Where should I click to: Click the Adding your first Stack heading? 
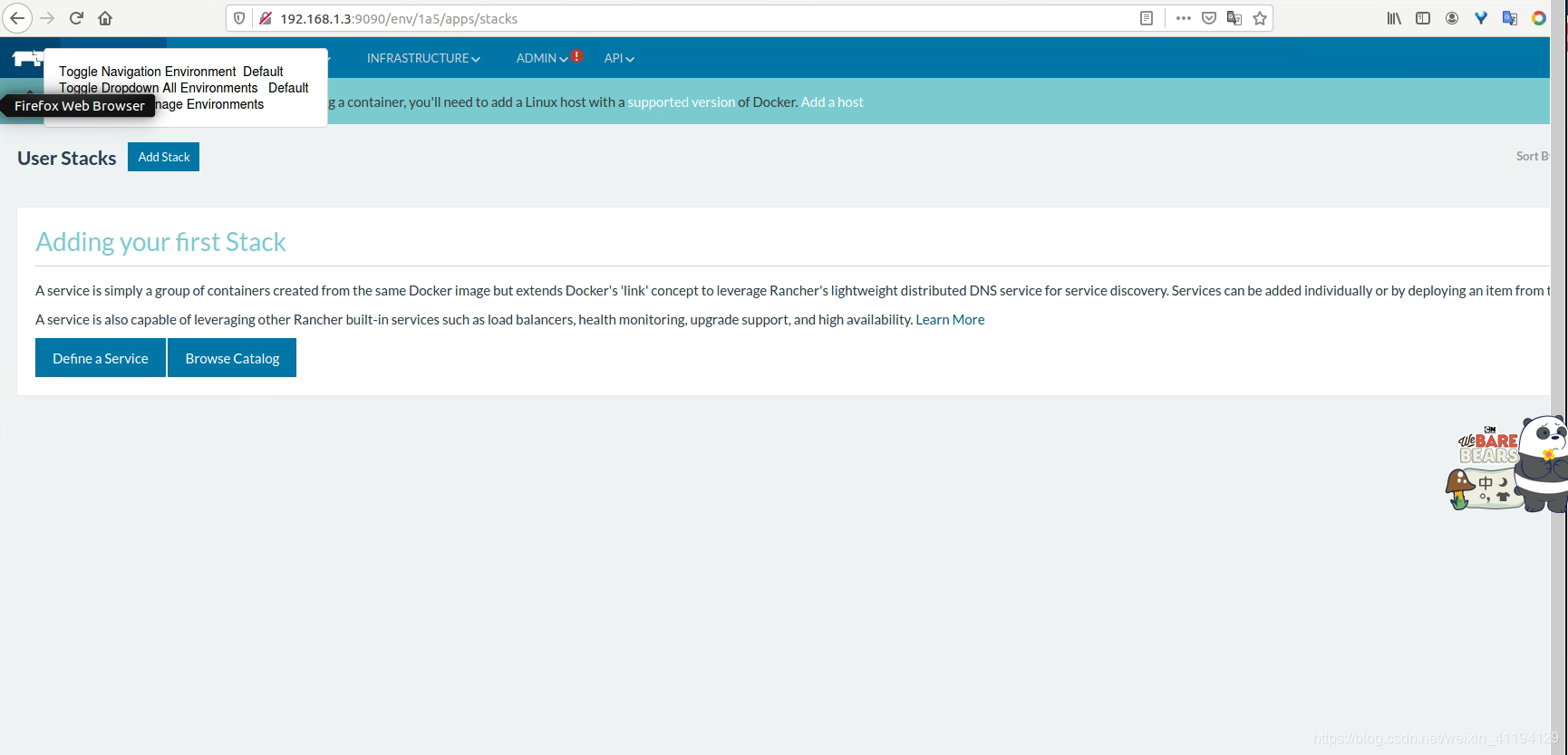click(160, 242)
